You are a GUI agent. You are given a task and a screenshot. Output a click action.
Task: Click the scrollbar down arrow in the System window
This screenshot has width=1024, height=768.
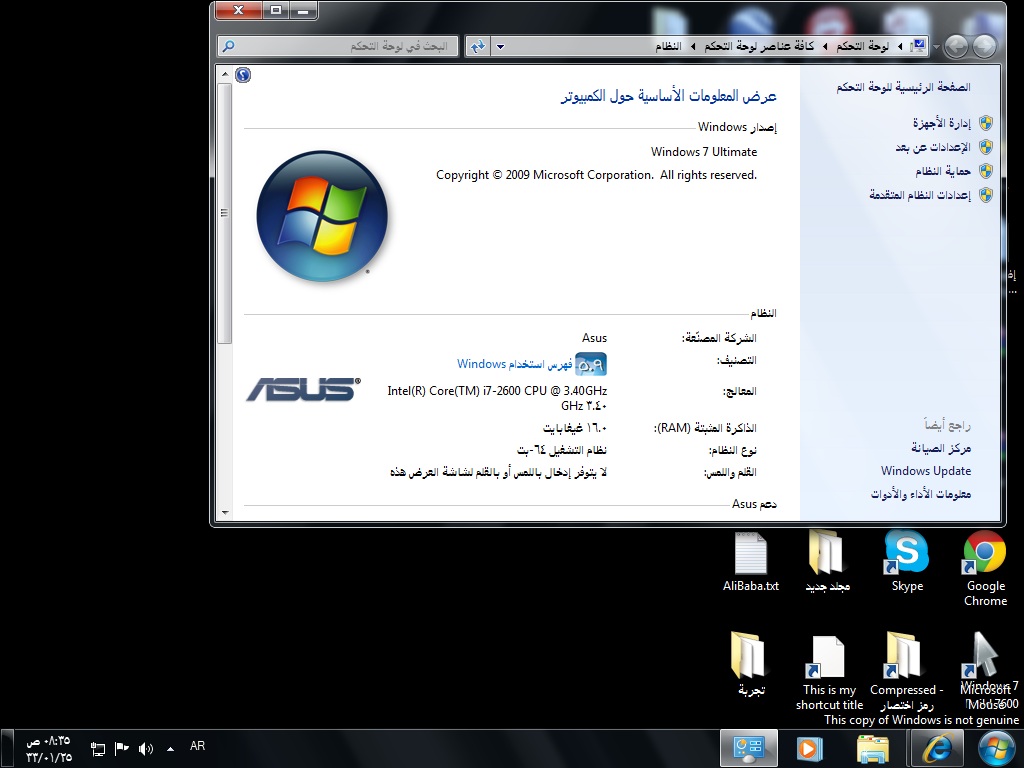[x=225, y=513]
